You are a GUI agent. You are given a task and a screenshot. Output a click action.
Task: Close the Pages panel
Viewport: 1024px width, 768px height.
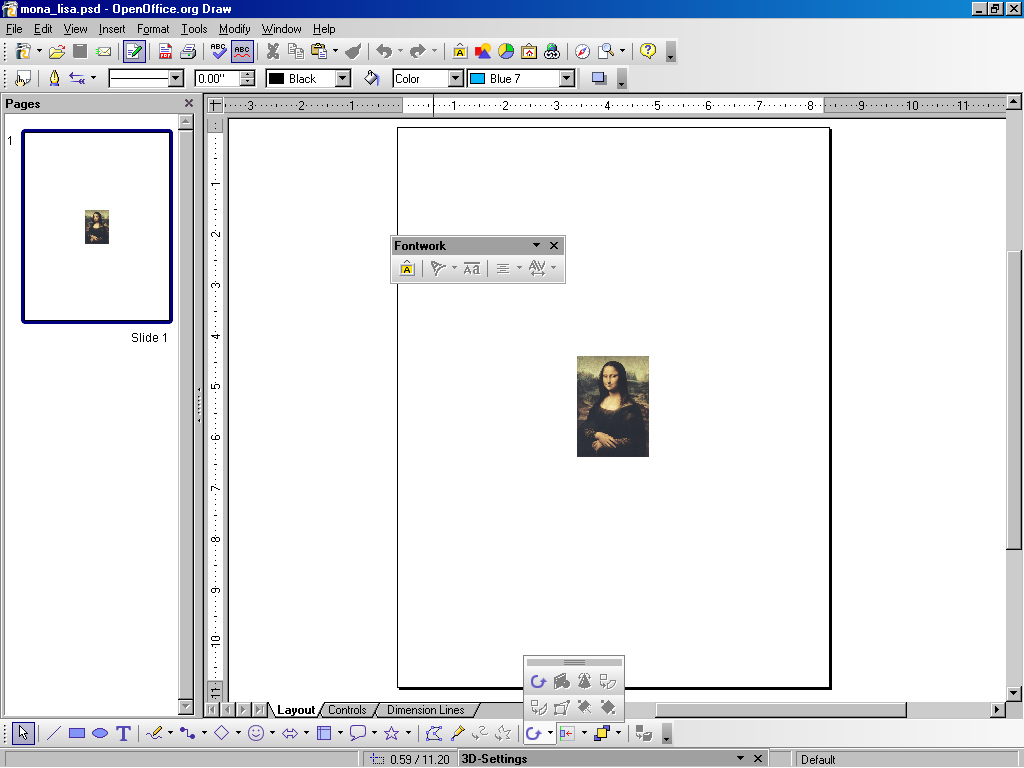189,103
